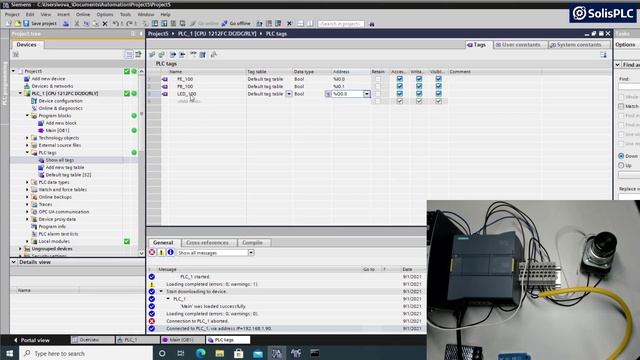Open Device configuration in project tree
Image resolution: width=640 pixels, height=360 pixels.
(60, 101)
